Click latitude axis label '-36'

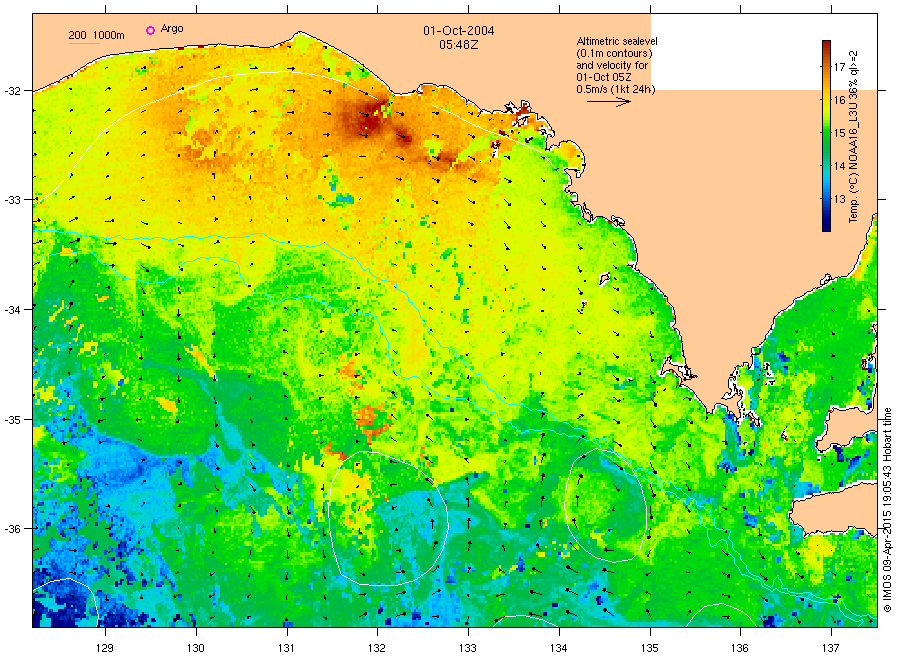coord(13,529)
